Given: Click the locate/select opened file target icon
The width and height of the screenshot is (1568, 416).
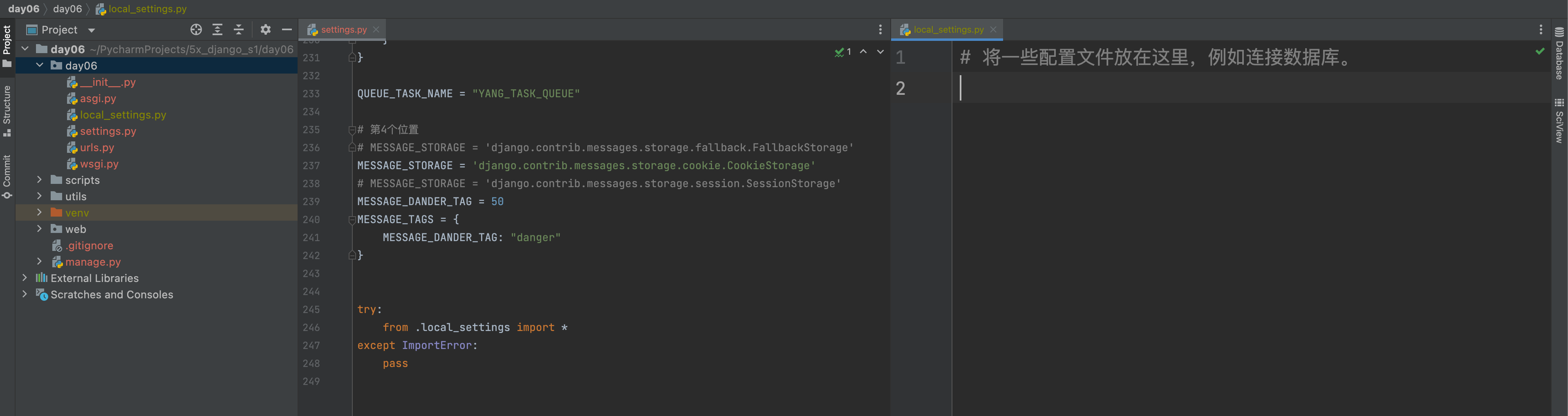Looking at the screenshot, I should pos(195,29).
